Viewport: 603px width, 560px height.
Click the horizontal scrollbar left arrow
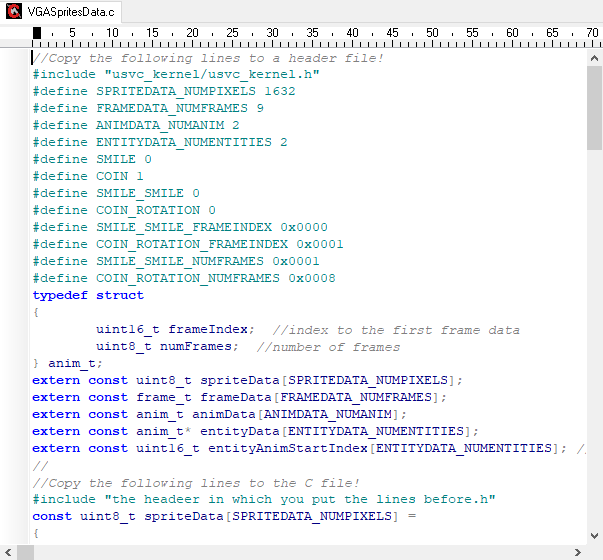tap(8, 553)
